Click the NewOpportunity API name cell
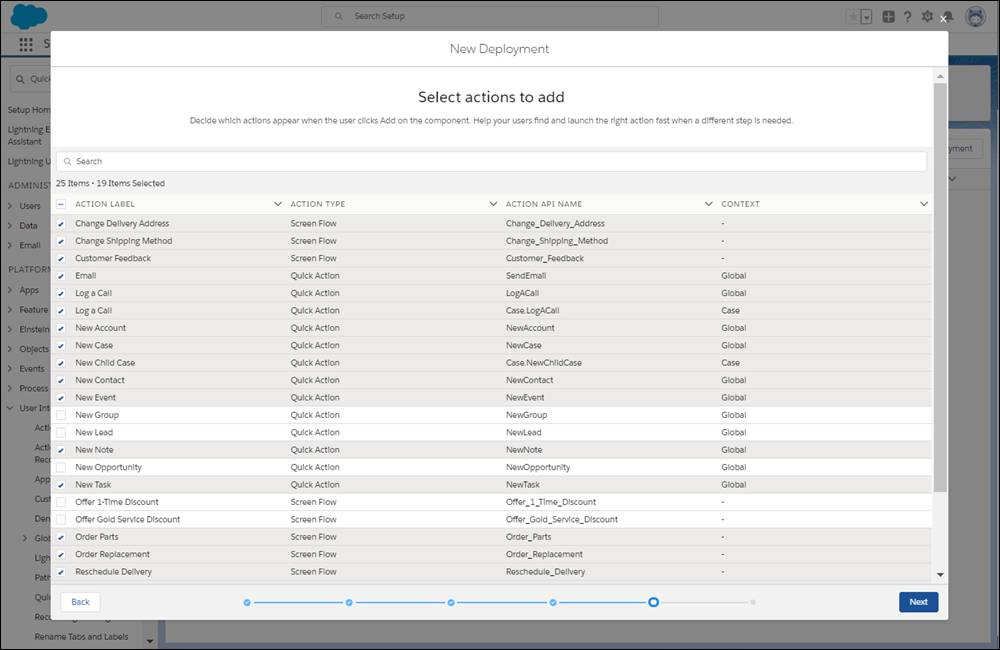 coord(538,468)
